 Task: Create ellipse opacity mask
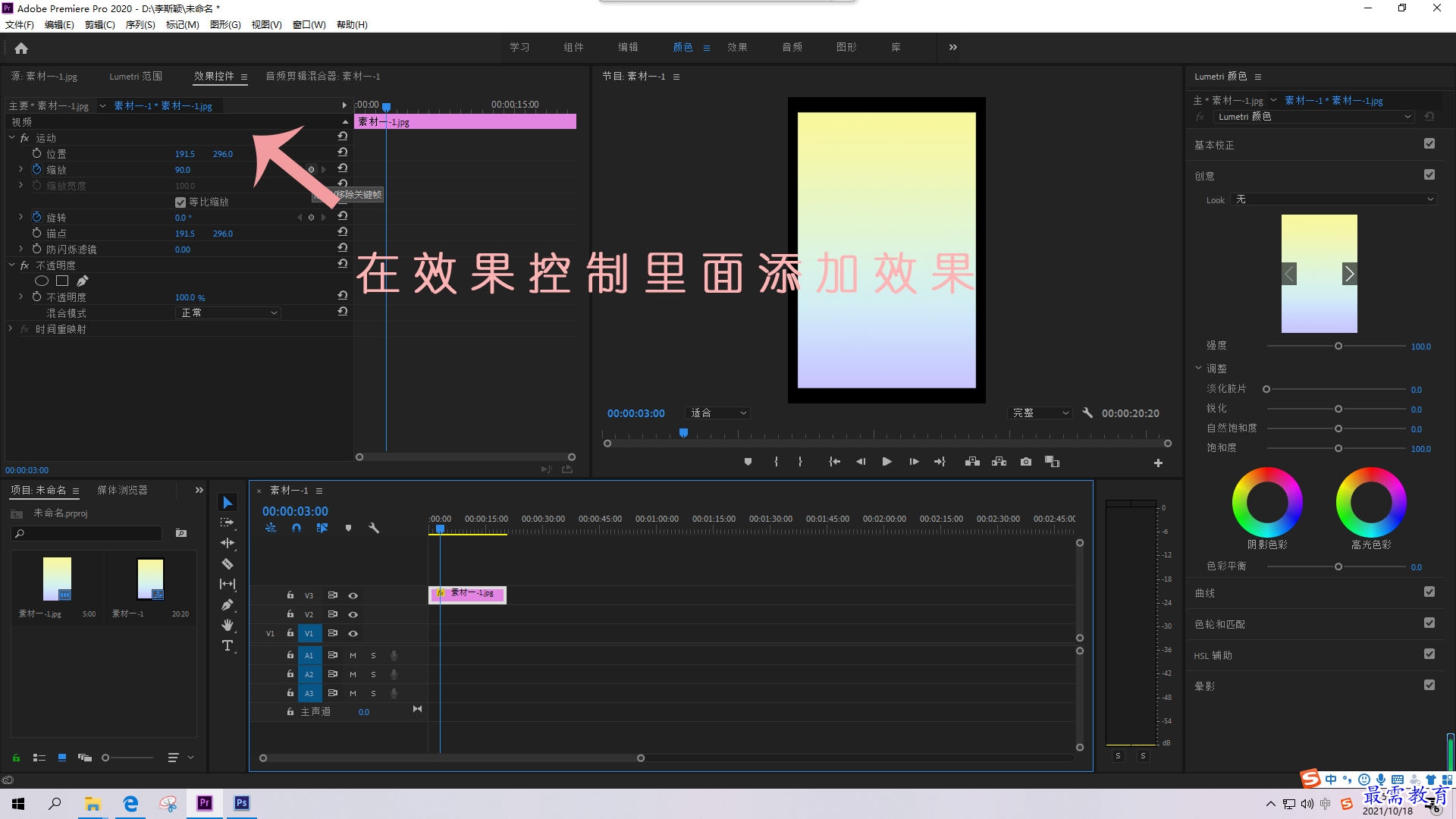point(42,281)
